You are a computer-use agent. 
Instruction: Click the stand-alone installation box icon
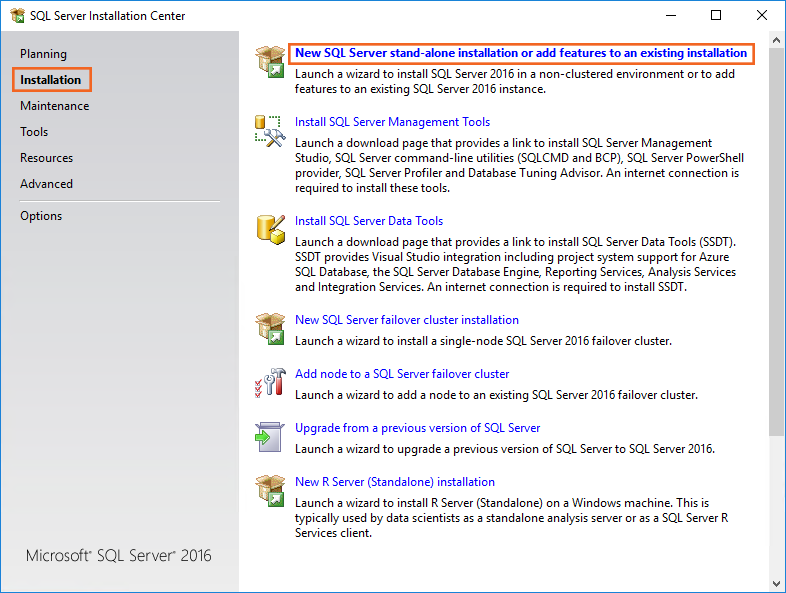[270, 60]
